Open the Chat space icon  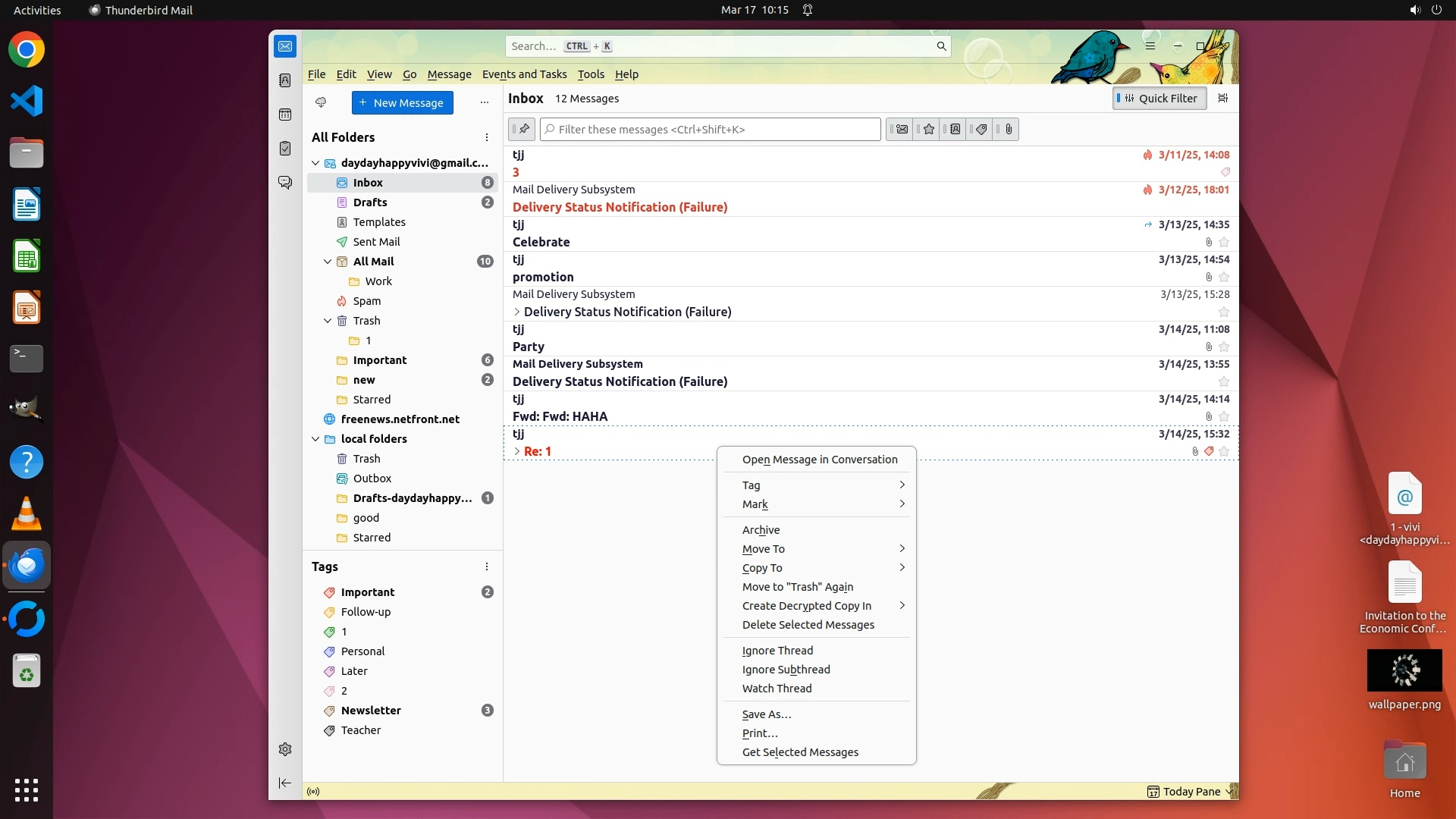click(285, 183)
